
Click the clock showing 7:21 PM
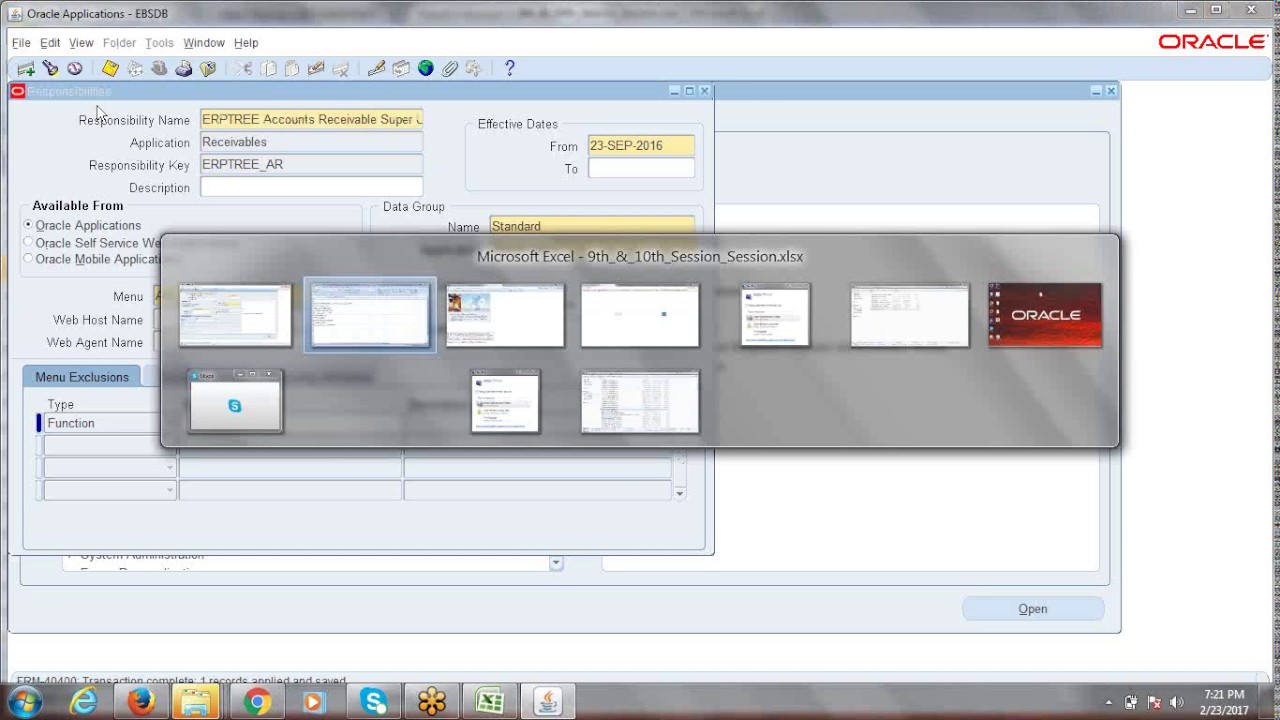pos(1223,694)
